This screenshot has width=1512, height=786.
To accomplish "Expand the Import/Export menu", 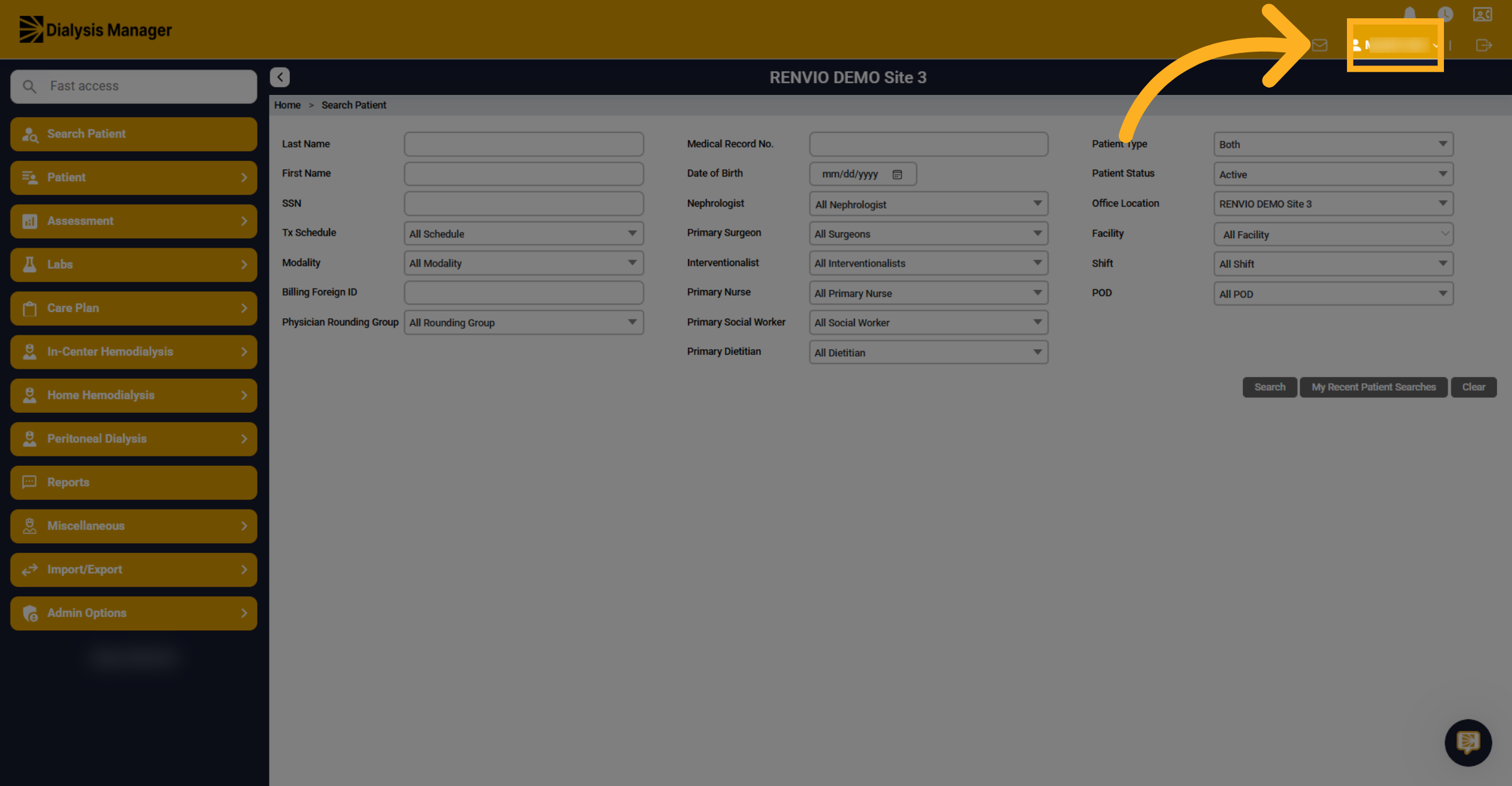I will [134, 569].
